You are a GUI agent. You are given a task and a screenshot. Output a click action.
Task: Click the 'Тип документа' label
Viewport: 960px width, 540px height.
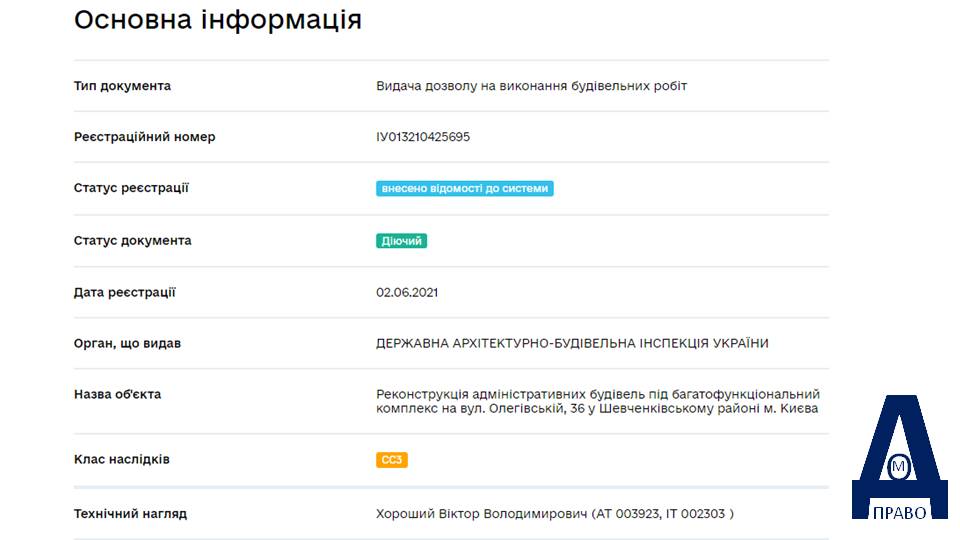[122, 86]
